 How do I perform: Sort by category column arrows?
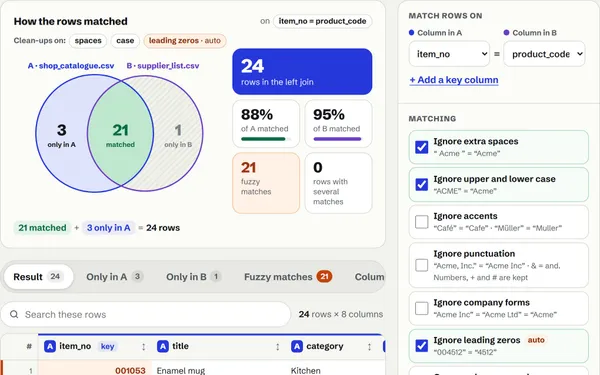[369, 347]
